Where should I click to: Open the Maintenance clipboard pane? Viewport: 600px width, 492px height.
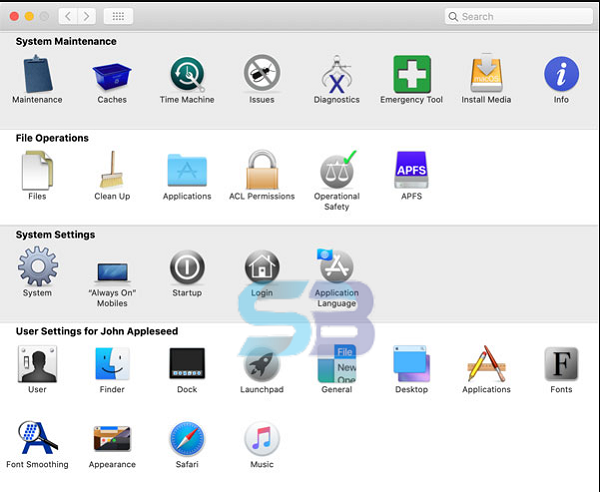[x=37, y=74]
